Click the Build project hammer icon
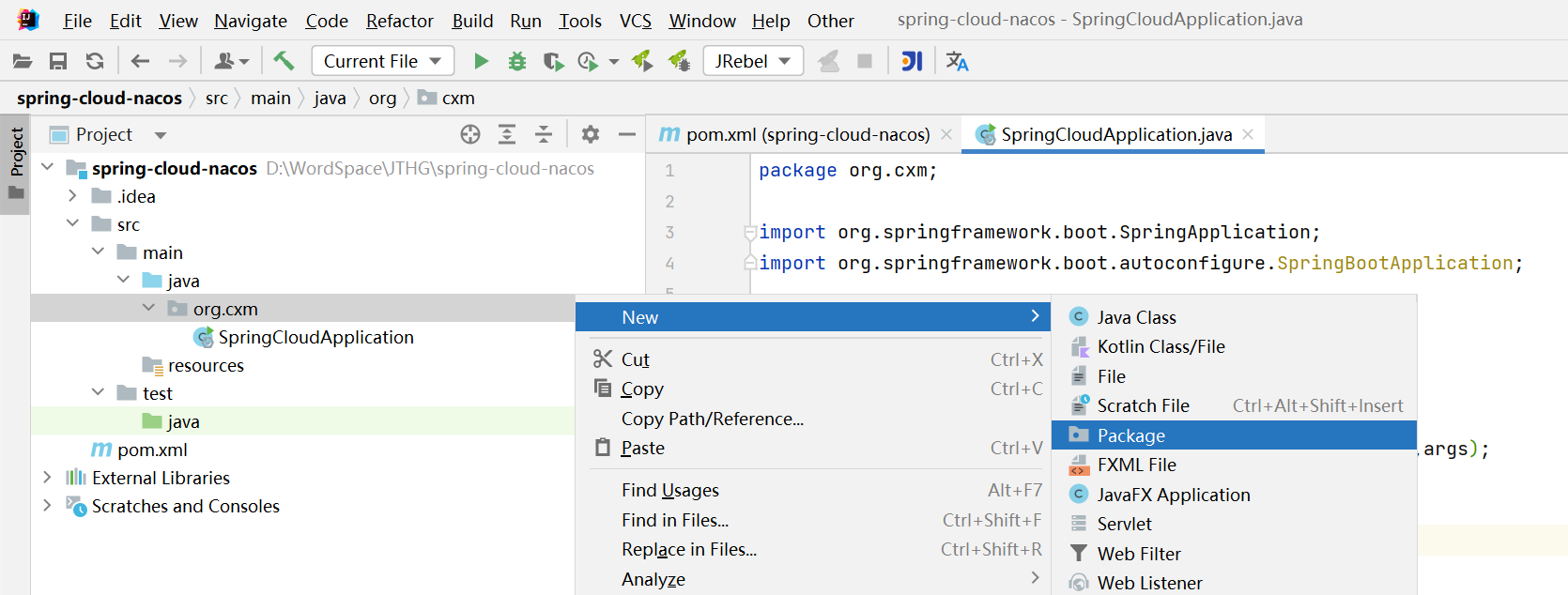 [284, 61]
